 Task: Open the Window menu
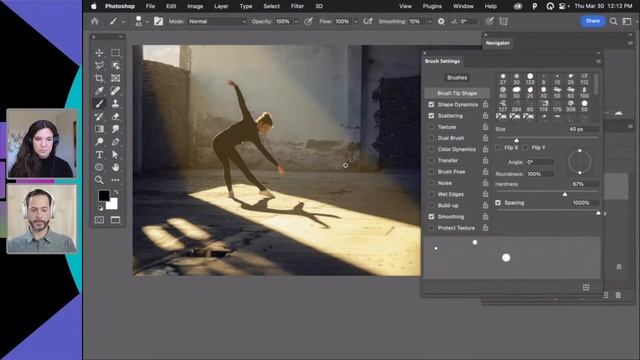click(463, 6)
